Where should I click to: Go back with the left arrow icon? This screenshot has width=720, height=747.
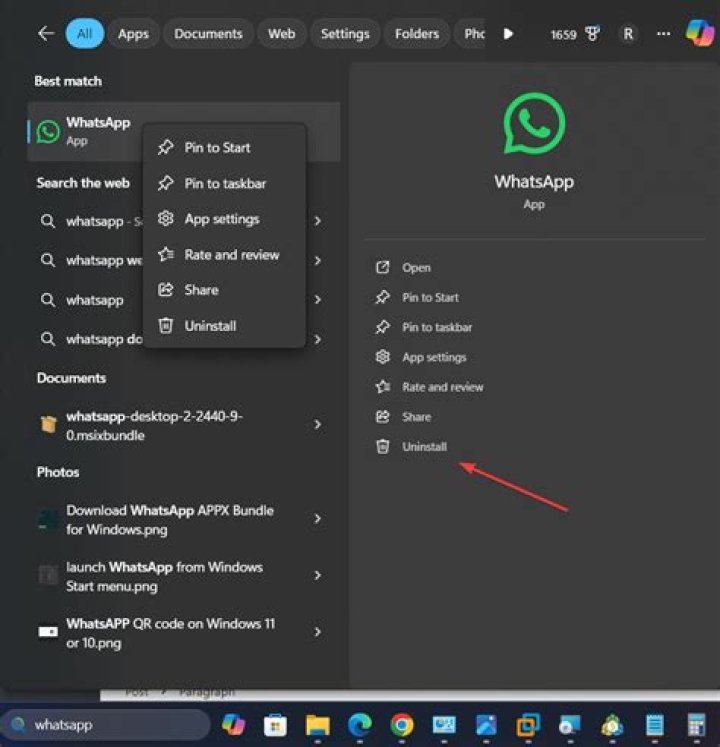coord(46,33)
